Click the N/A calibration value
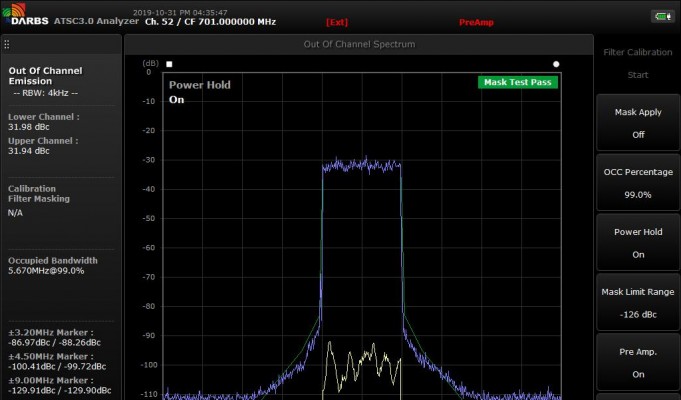This screenshot has height=400, width=681. (15, 213)
